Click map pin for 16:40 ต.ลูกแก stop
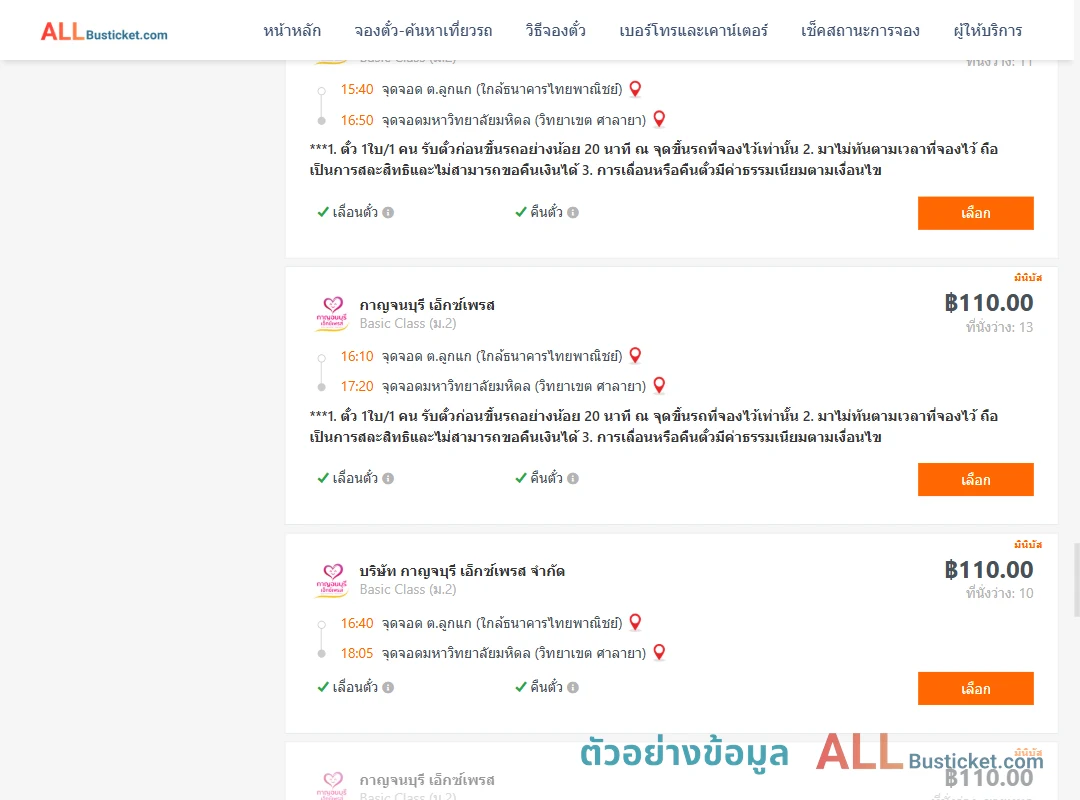This screenshot has width=1080, height=800. tap(635, 622)
